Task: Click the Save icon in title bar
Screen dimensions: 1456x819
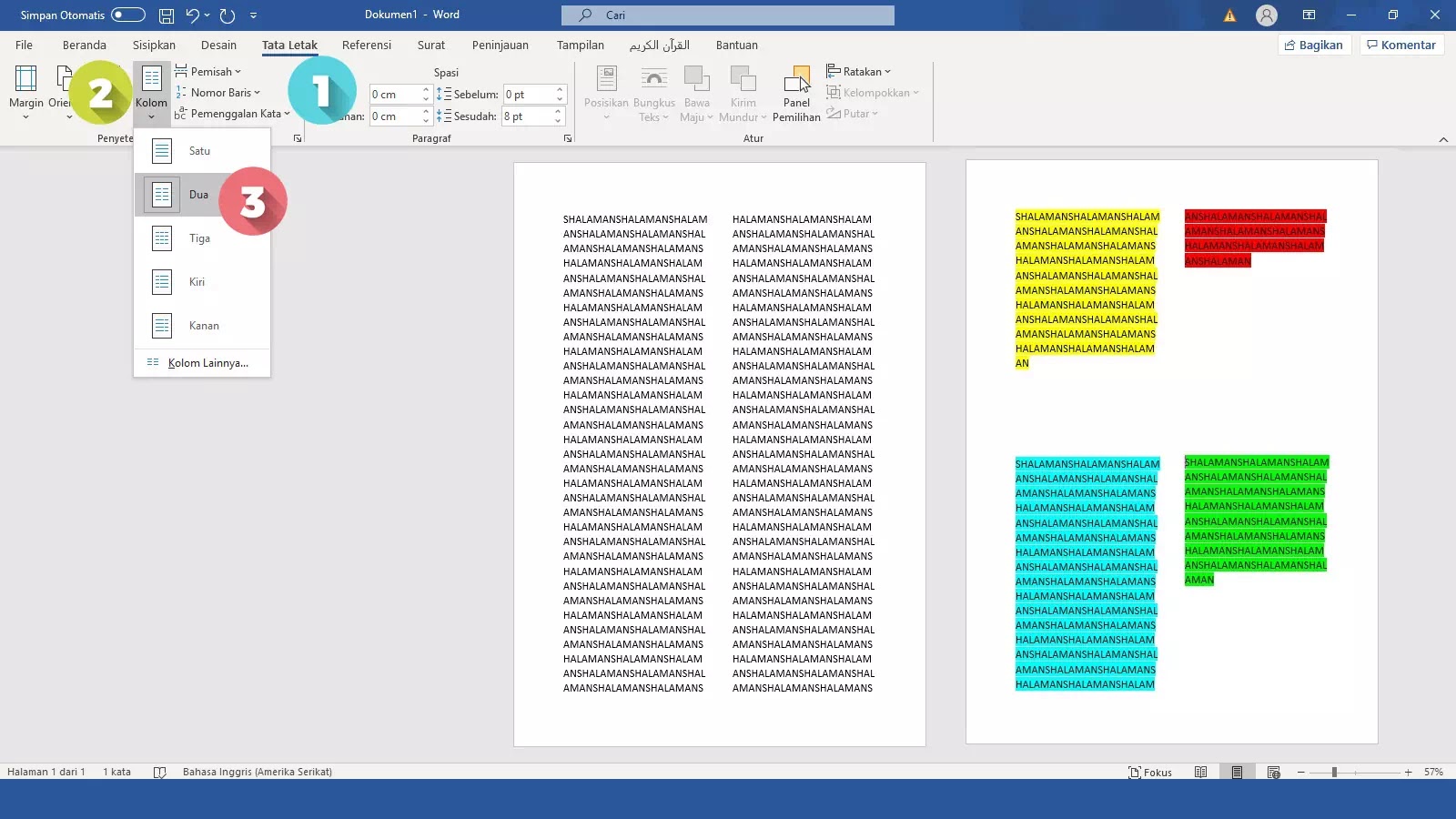Action: coord(167,15)
